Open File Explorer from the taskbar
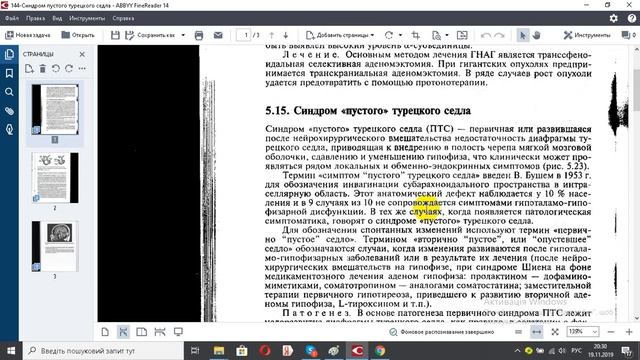Screen dimensions: 640x360 pyautogui.click(x=219, y=351)
